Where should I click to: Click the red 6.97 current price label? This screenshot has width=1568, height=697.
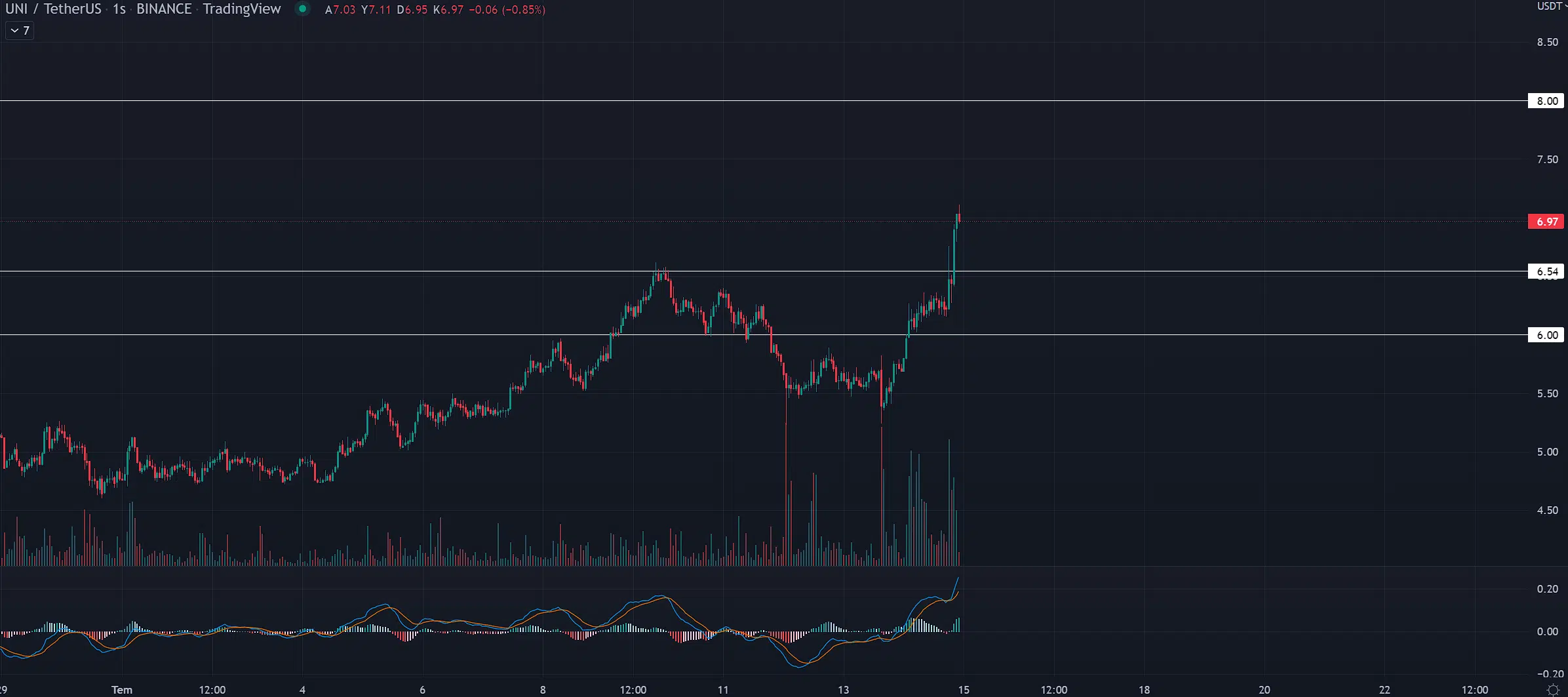(x=1547, y=222)
